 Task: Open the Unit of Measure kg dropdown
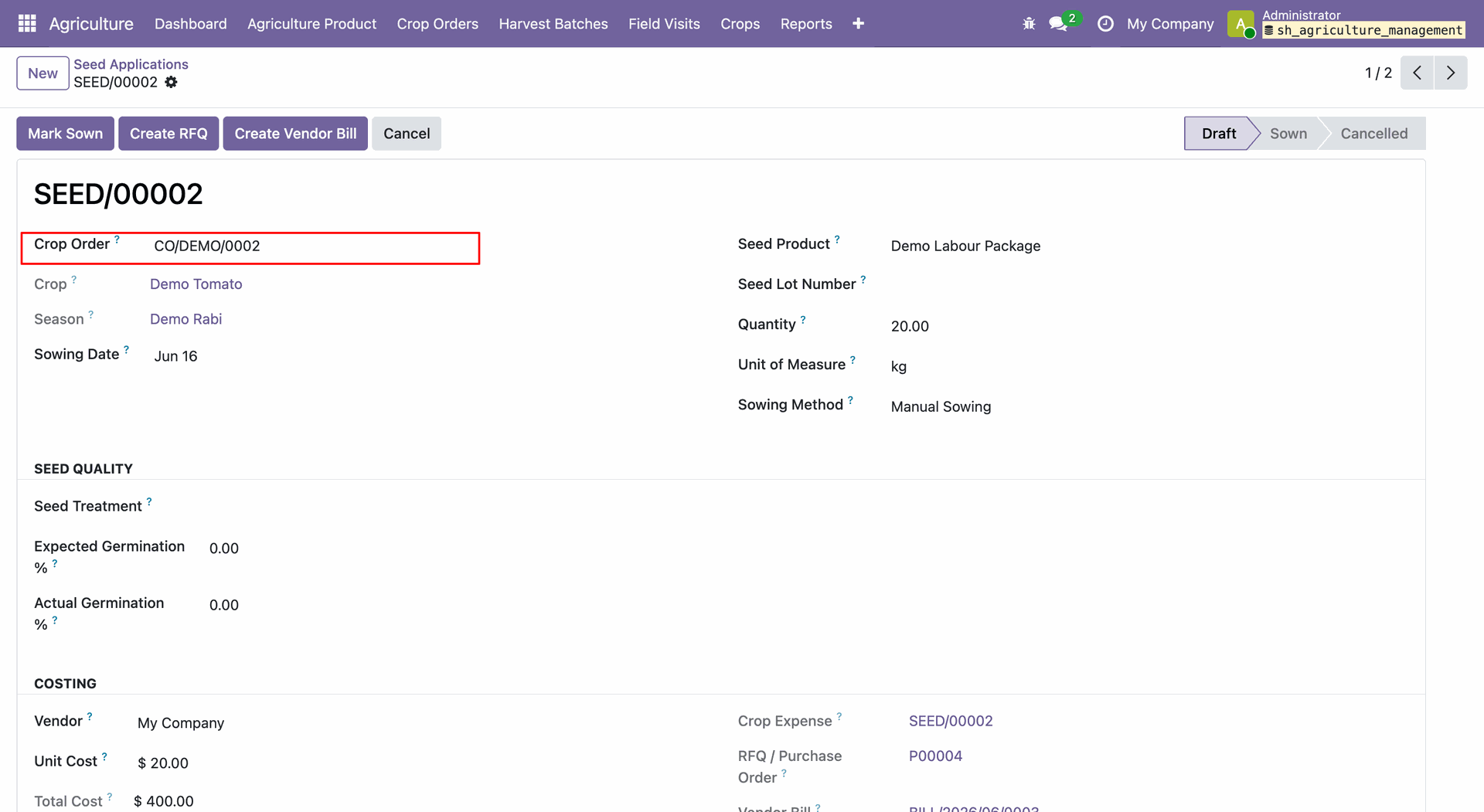pyautogui.click(x=1149, y=367)
